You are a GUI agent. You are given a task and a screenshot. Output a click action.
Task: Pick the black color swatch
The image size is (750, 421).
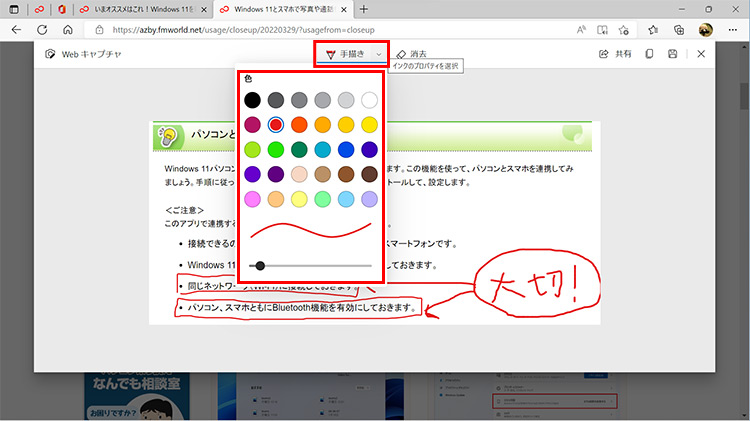(253, 100)
